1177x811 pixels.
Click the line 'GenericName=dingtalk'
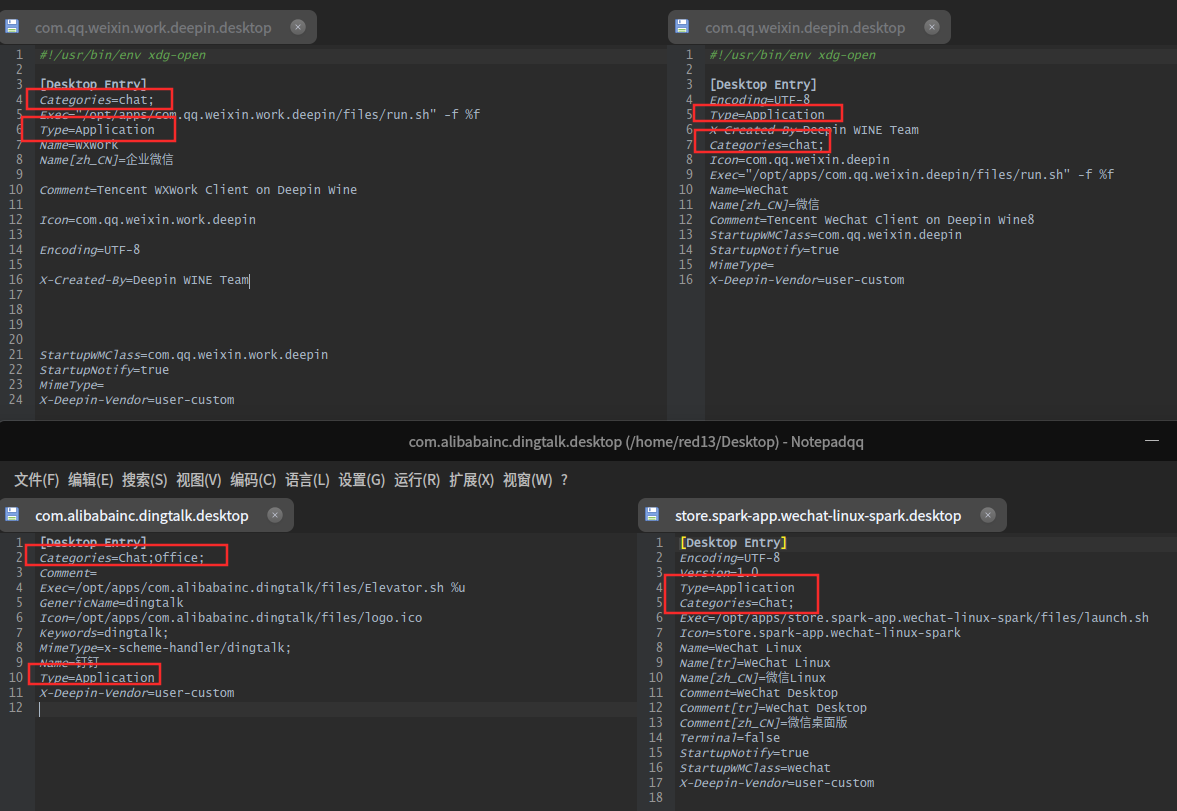pos(111,602)
